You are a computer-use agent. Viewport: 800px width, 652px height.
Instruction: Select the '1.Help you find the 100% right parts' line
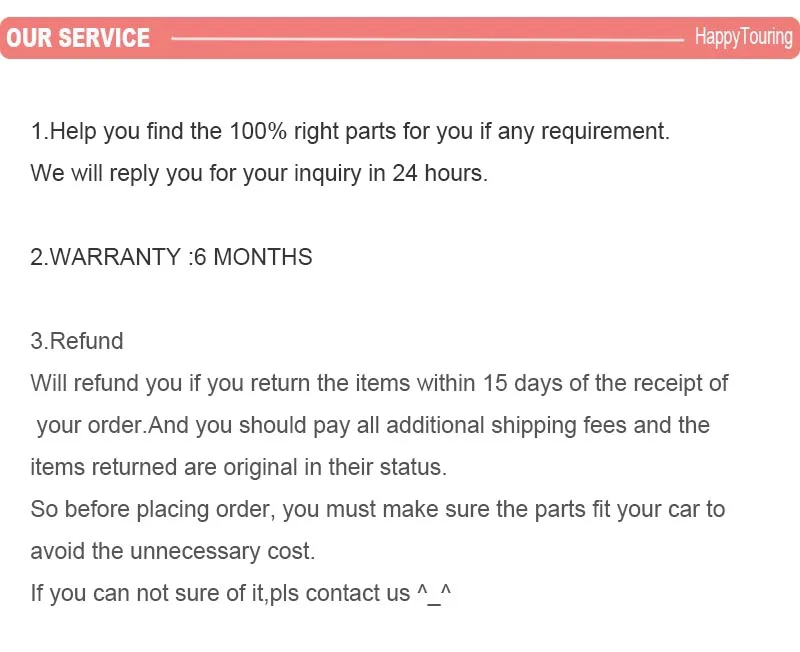(350, 132)
